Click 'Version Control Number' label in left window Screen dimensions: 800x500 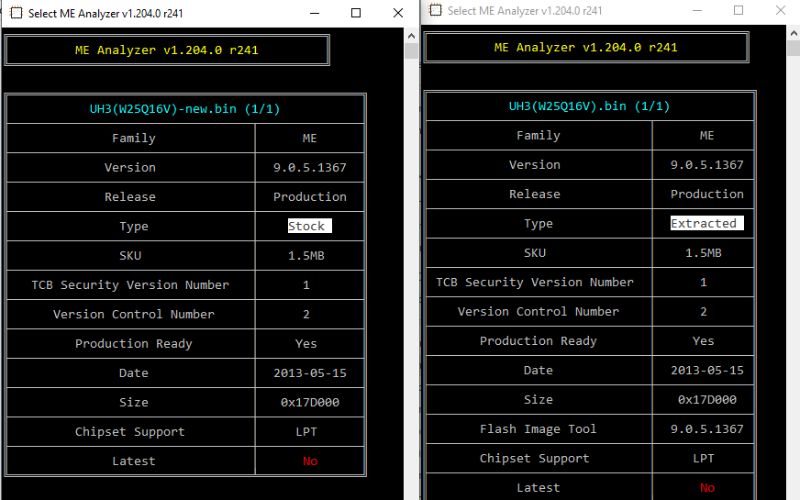[134, 314]
